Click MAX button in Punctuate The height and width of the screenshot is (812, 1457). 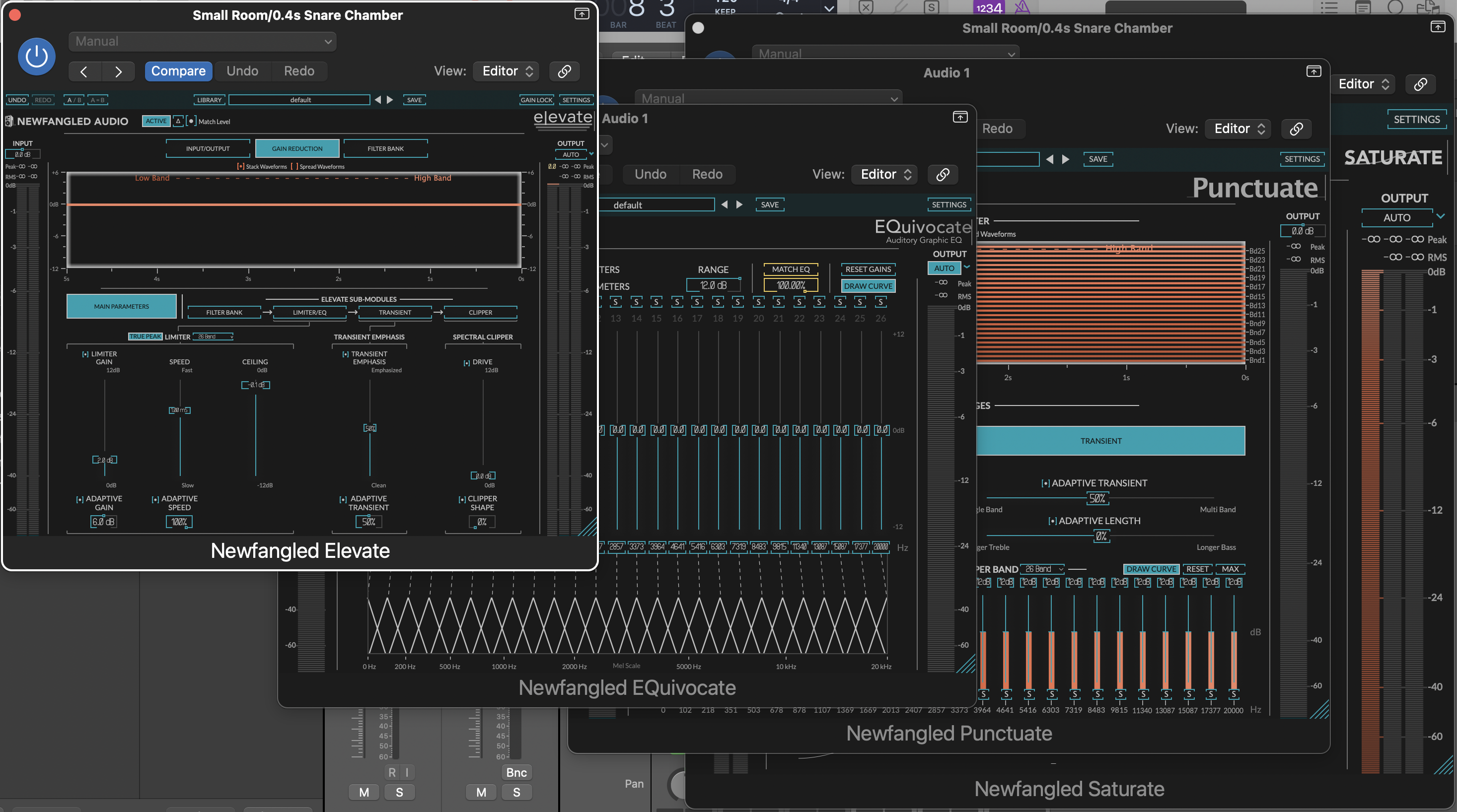1230,569
